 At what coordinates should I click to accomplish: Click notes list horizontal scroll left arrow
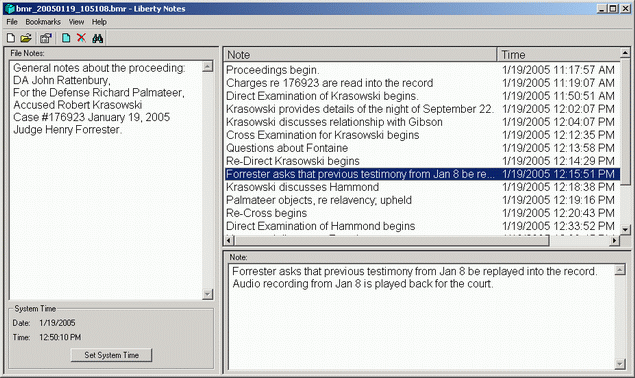(x=229, y=241)
